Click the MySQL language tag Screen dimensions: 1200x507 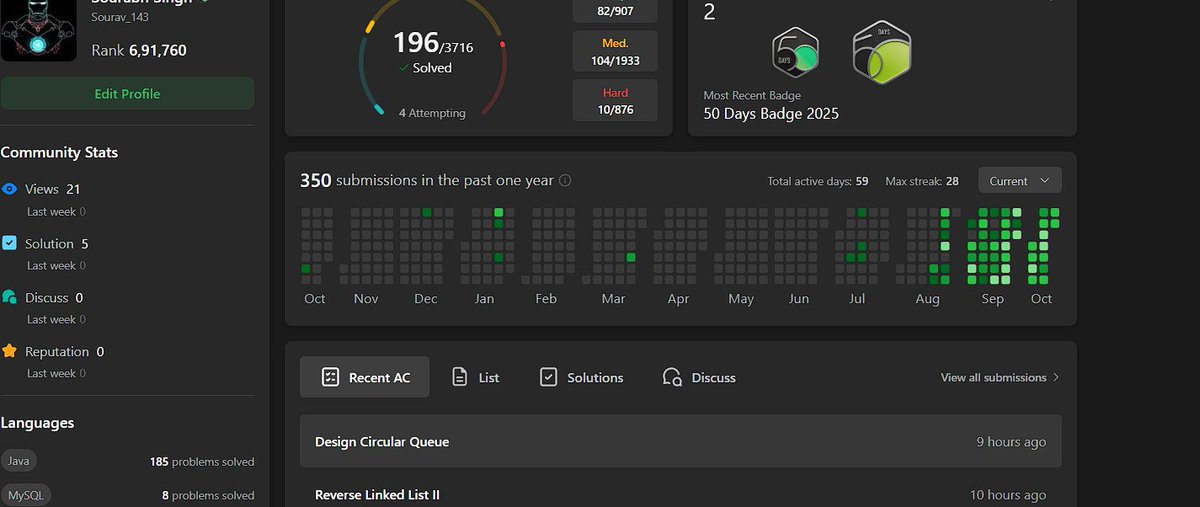point(25,495)
